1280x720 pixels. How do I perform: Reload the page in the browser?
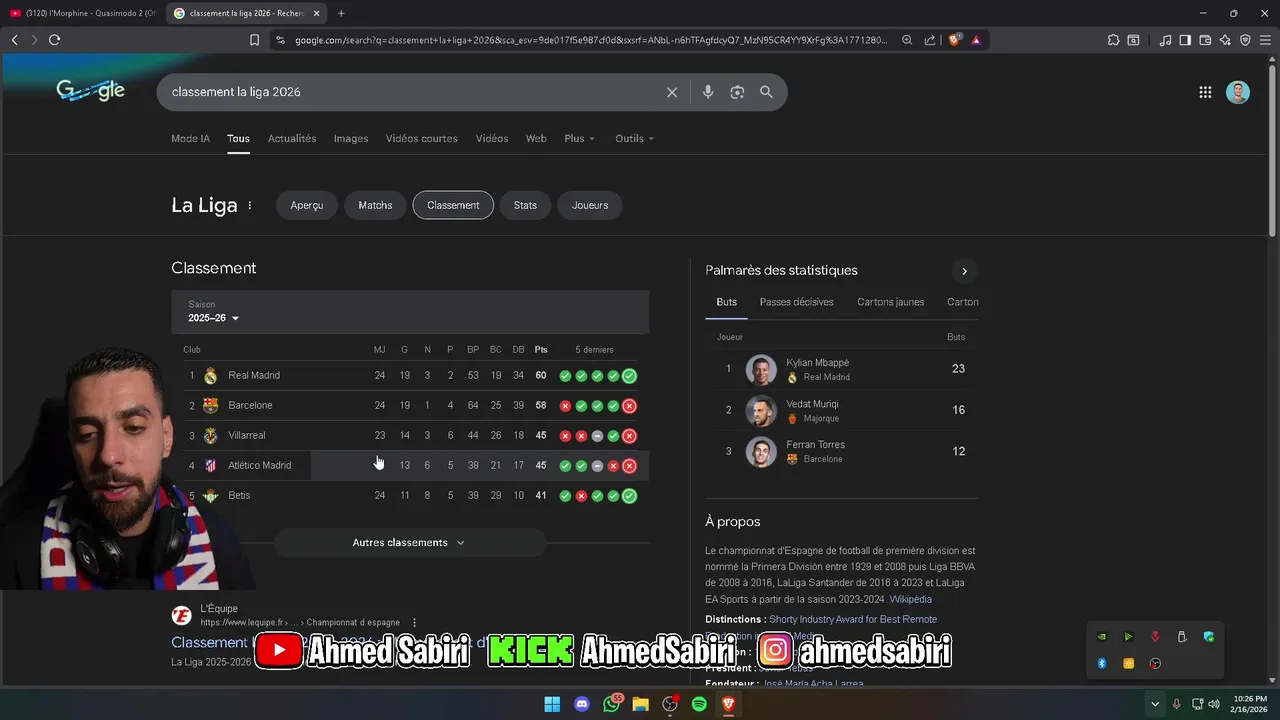[54, 40]
